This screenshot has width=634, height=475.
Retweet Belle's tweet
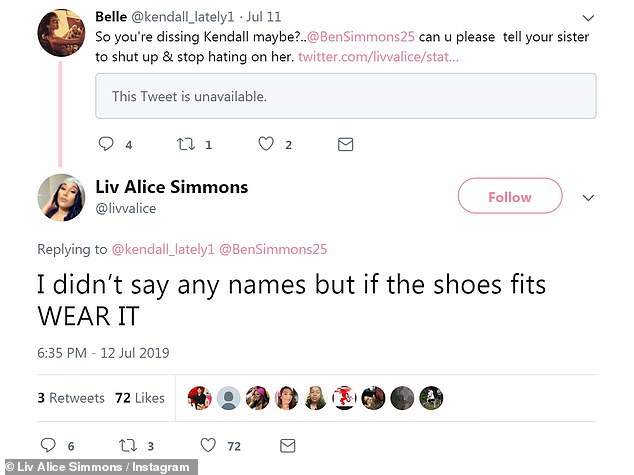point(185,144)
